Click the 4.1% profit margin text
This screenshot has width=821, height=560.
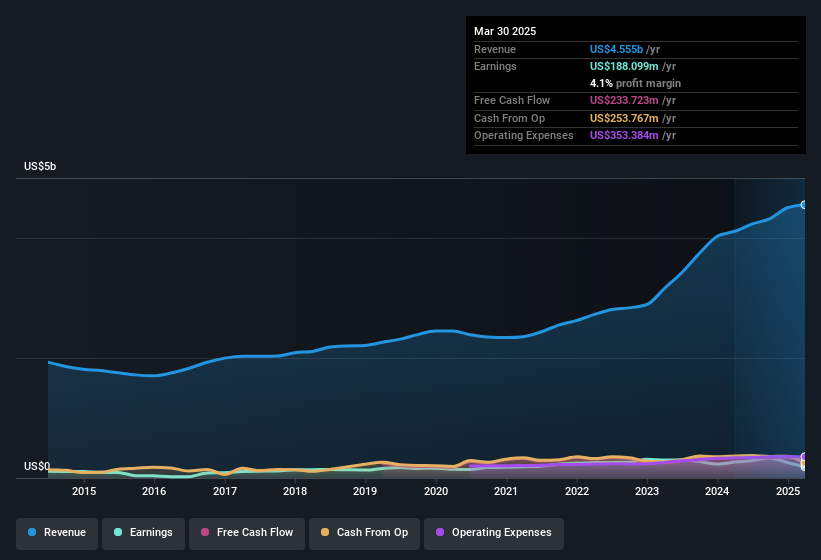point(635,83)
